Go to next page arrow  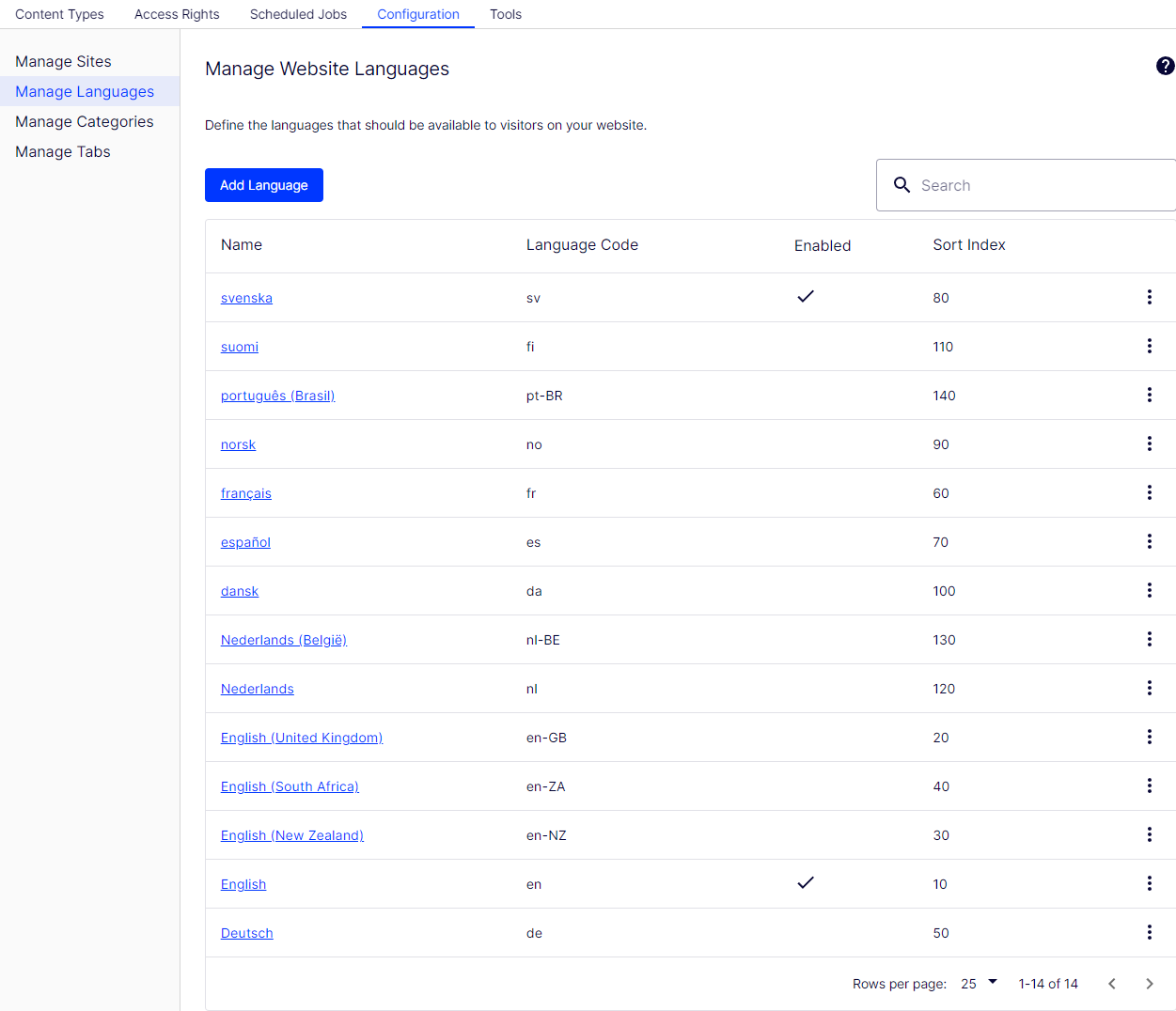pos(1149,984)
